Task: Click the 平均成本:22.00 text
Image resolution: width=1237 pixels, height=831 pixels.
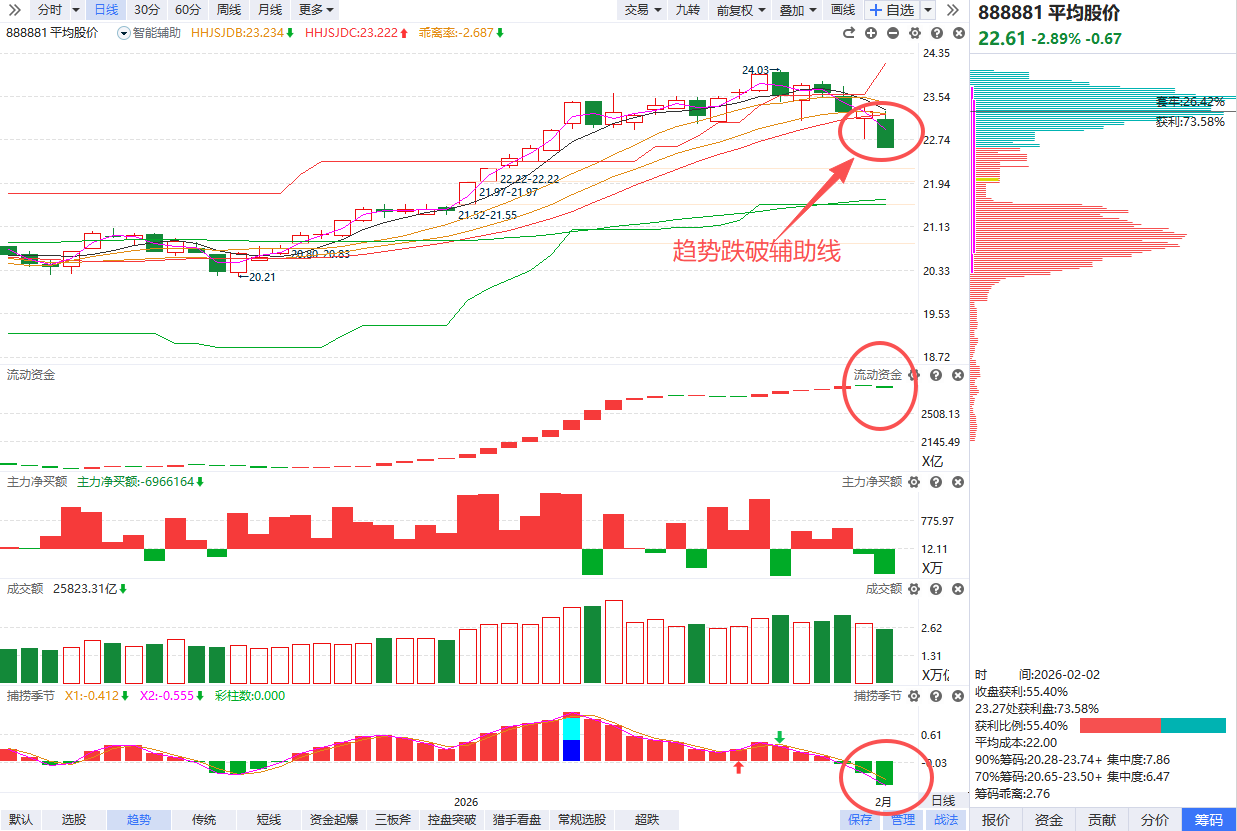Action: point(1016,742)
